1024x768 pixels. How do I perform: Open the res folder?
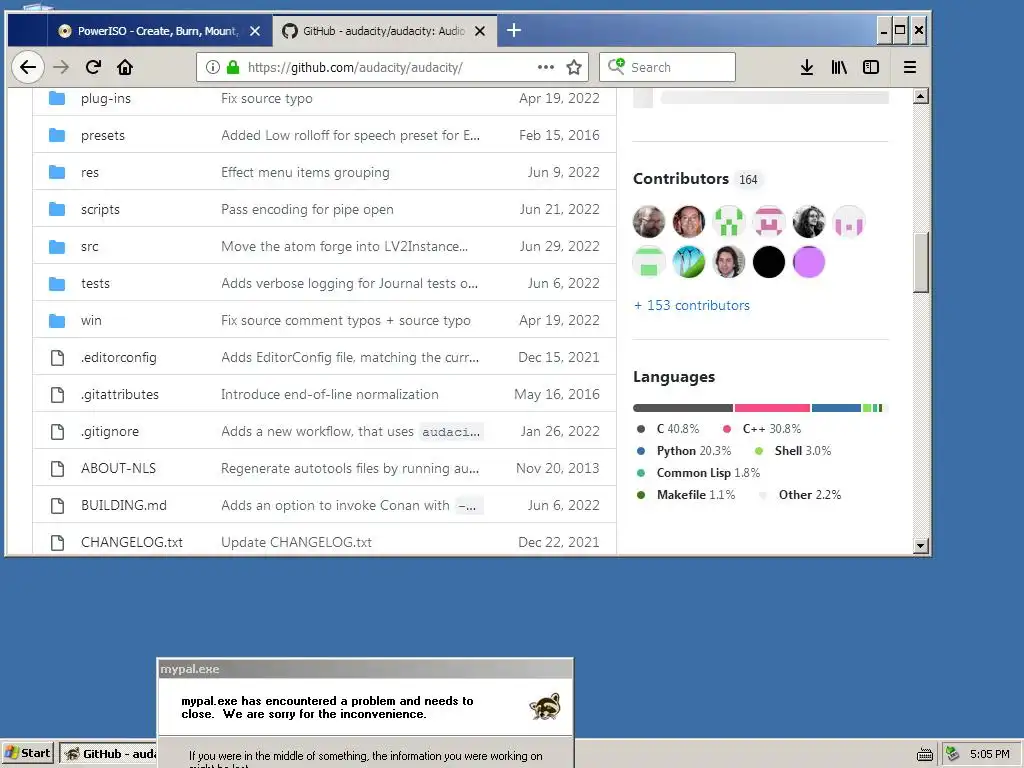tap(89, 172)
